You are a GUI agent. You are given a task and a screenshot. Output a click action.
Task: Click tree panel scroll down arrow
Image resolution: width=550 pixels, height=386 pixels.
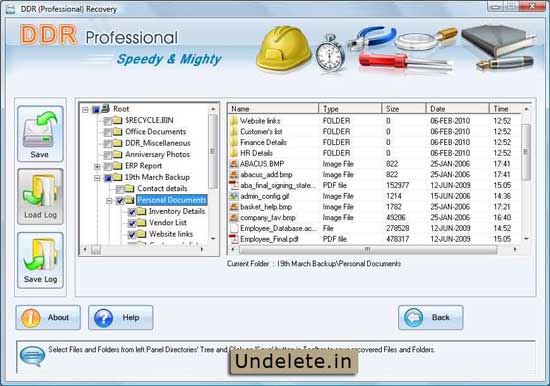pyautogui.click(x=213, y=239)
